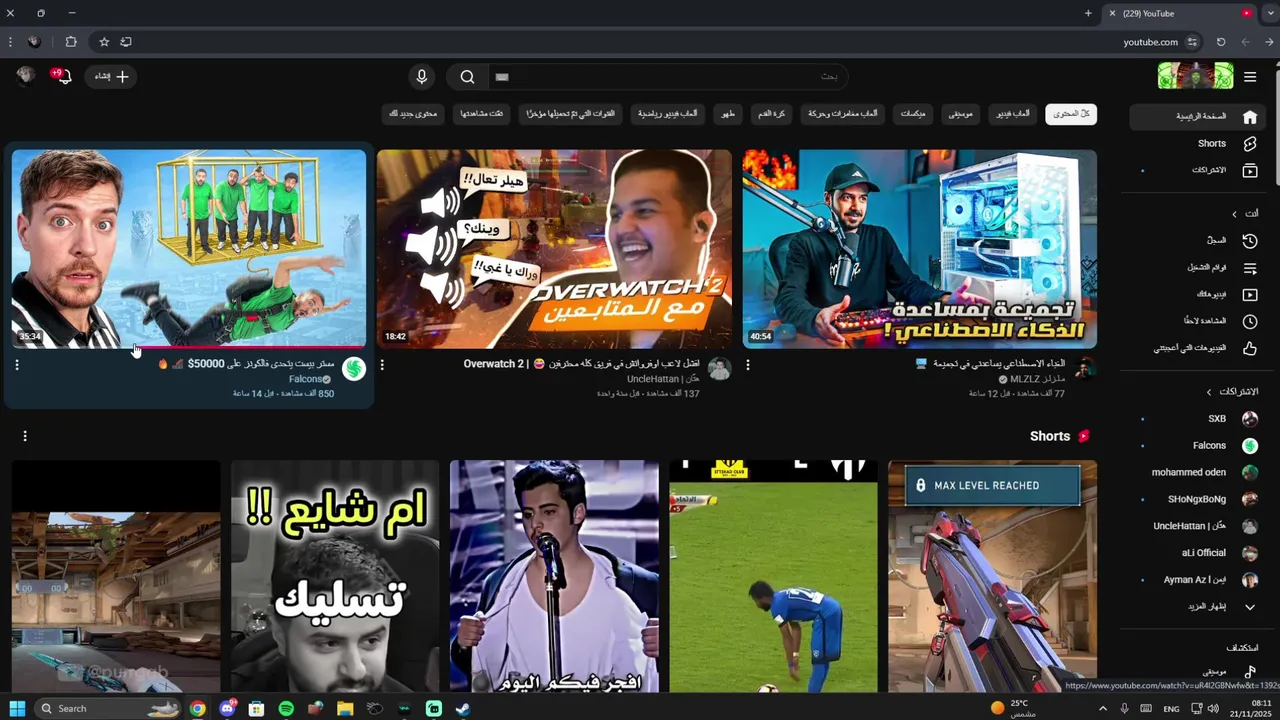The height and width of the screenshot is (720, 1280).
Task: Open Liked videos thumbs-up entry
Action: click(x=1196, y=349)
